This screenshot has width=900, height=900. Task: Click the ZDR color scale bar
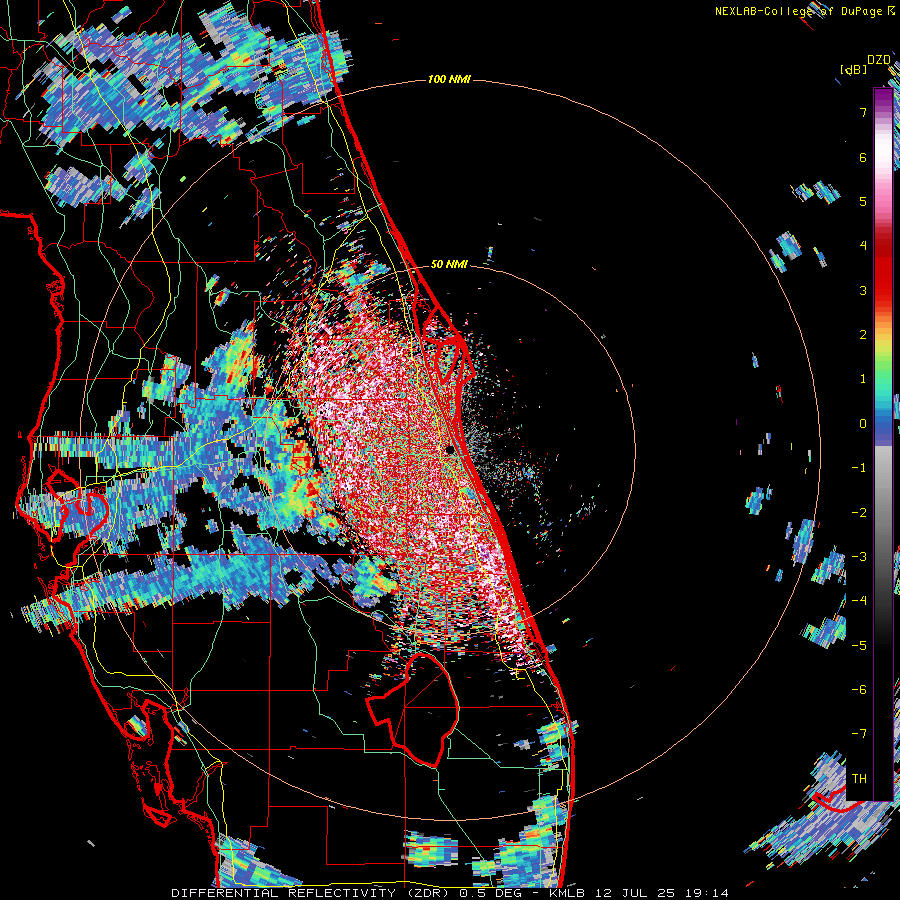click(883, 444)
